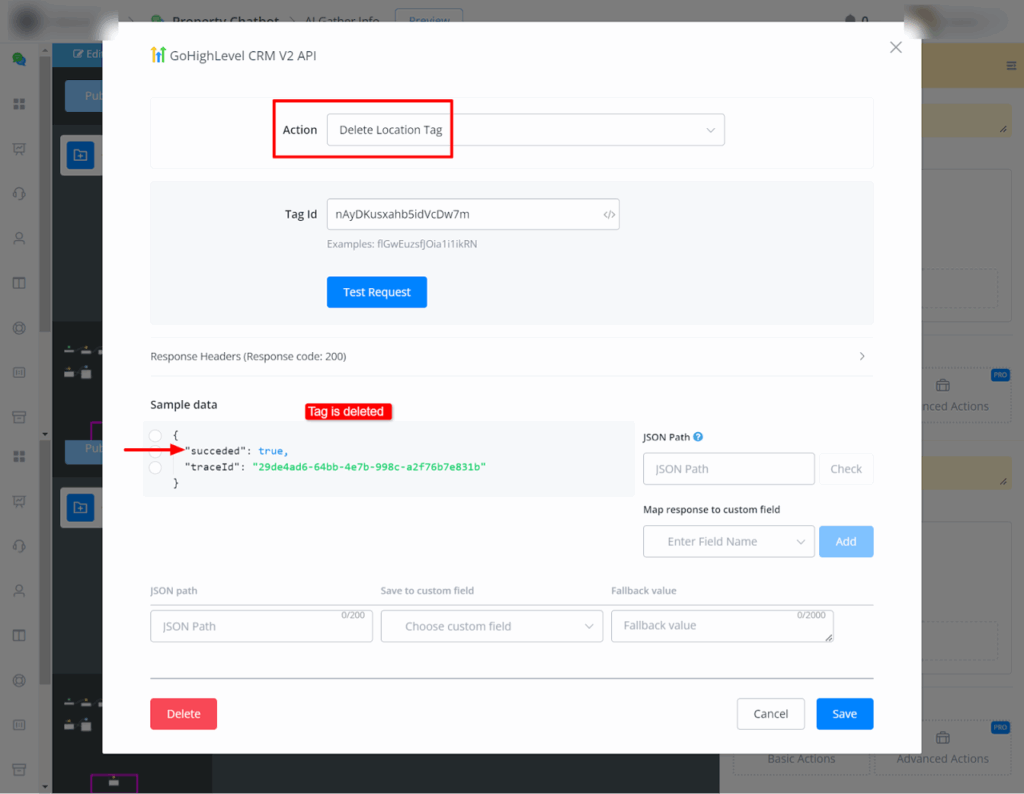Click into the Fallback value text area
Image resolution: width=1024 pixels, height=794 pixels.
tap(721, 626)
